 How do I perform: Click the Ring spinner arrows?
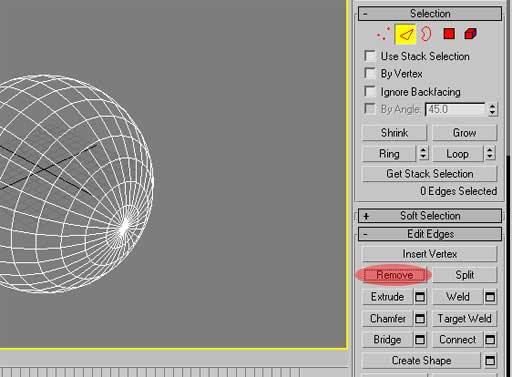pos(423,153)
